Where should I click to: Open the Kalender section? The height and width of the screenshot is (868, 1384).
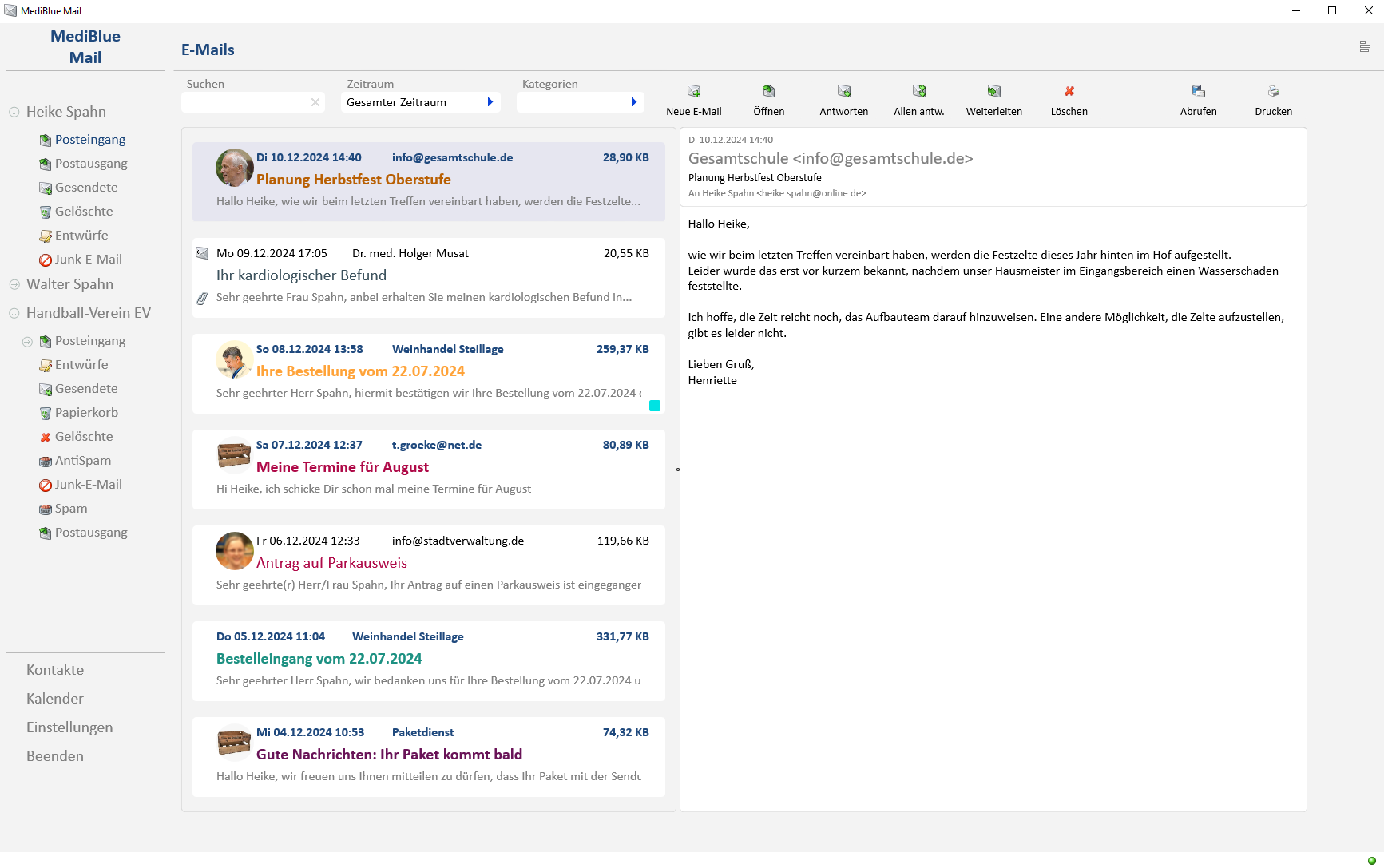[x=55, y=699]
